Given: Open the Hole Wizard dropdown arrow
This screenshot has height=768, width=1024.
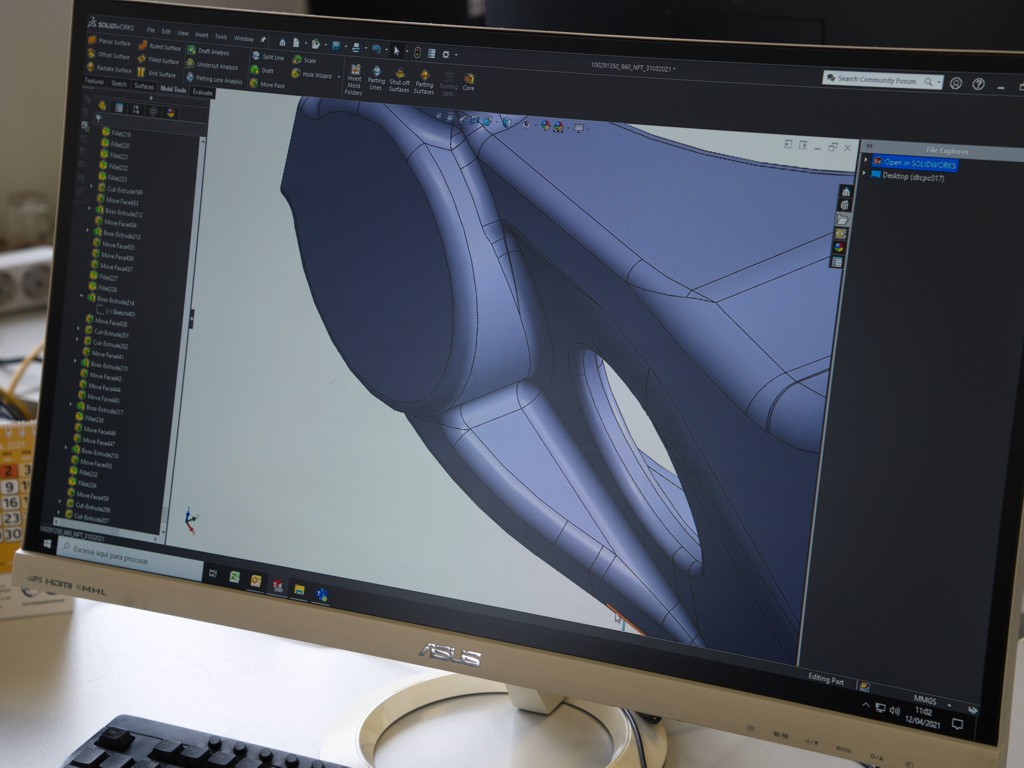Looking at the screenshot, I should pos(340,76).
